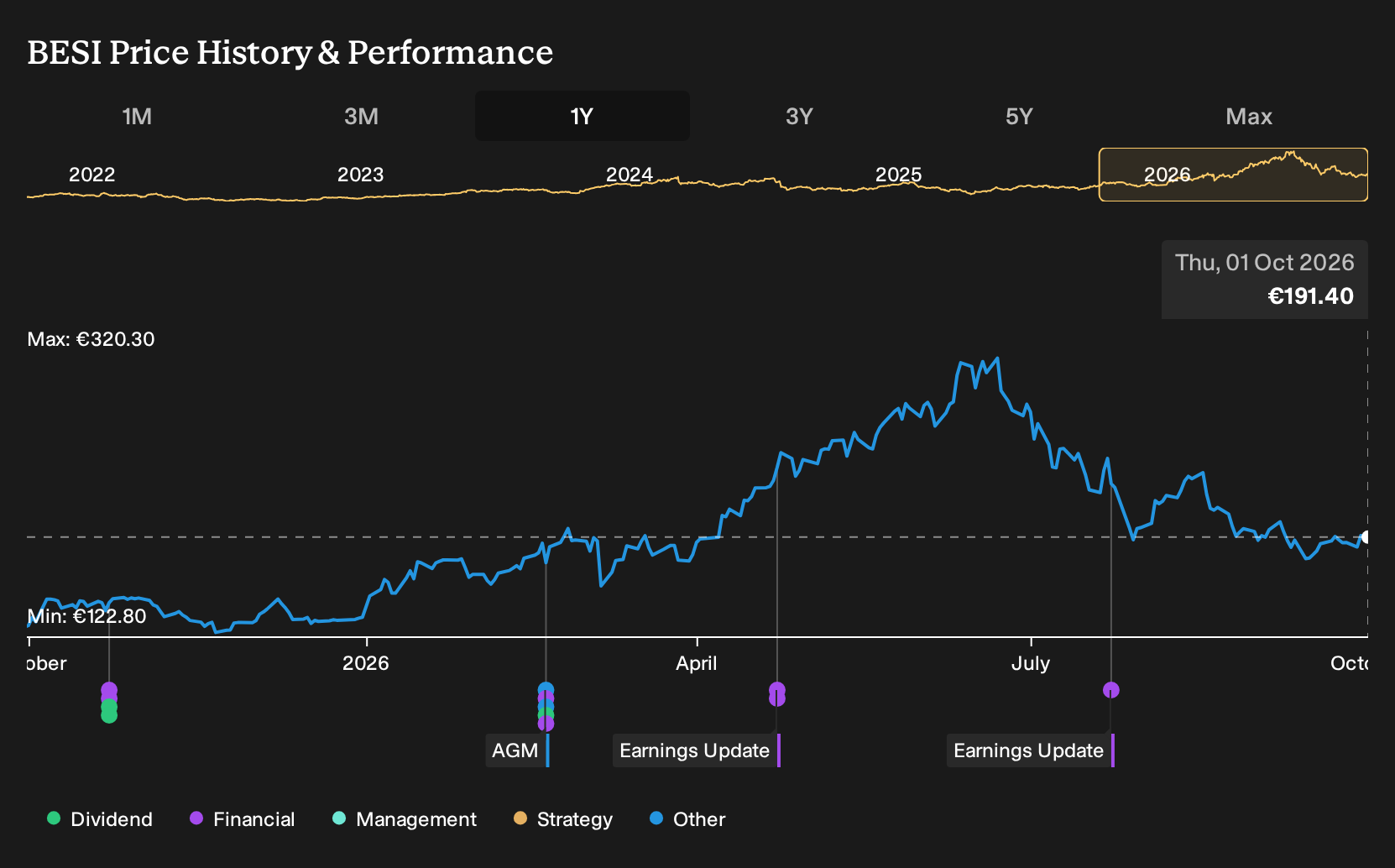Click the top blue dot above AGM
Image resolution: width=1395 pixels, height=868 pixels.
pyautogui.click(x=546, y=690)
